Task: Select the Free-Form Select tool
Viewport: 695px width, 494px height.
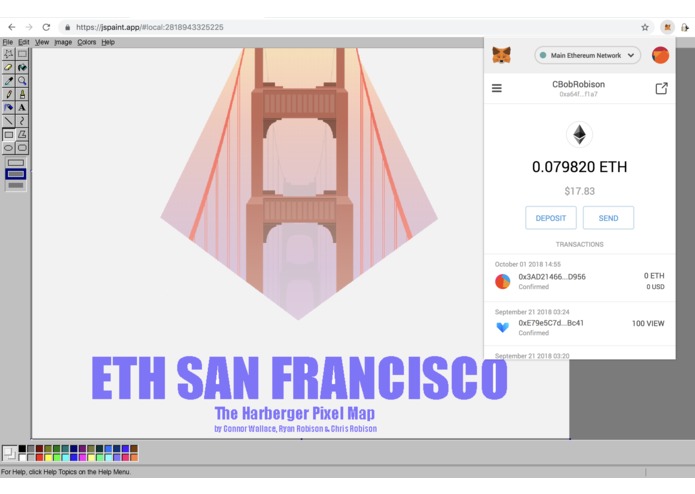Action: [x=8, y=54]
